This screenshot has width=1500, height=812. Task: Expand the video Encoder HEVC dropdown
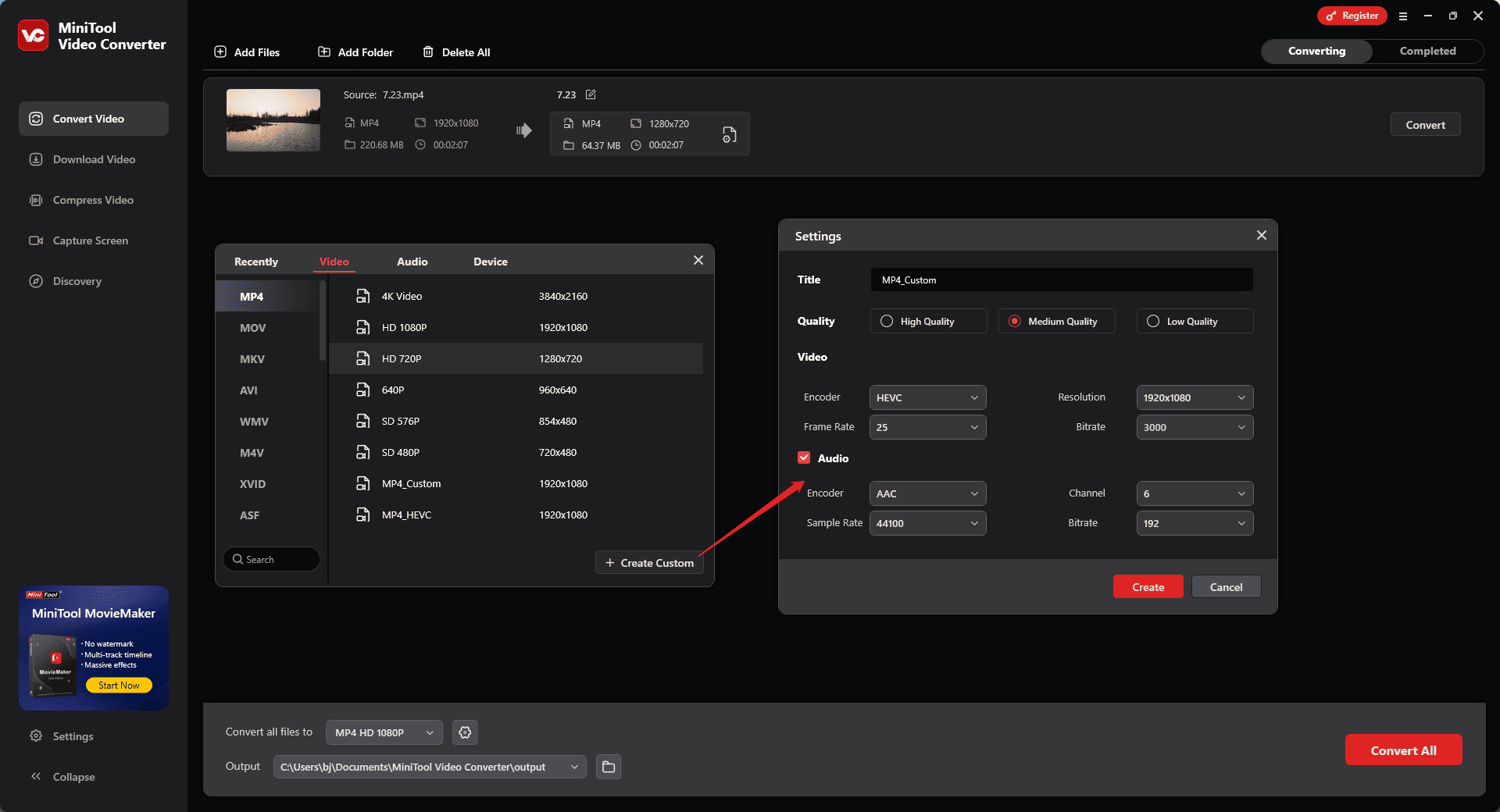click(x=928, y=397)
